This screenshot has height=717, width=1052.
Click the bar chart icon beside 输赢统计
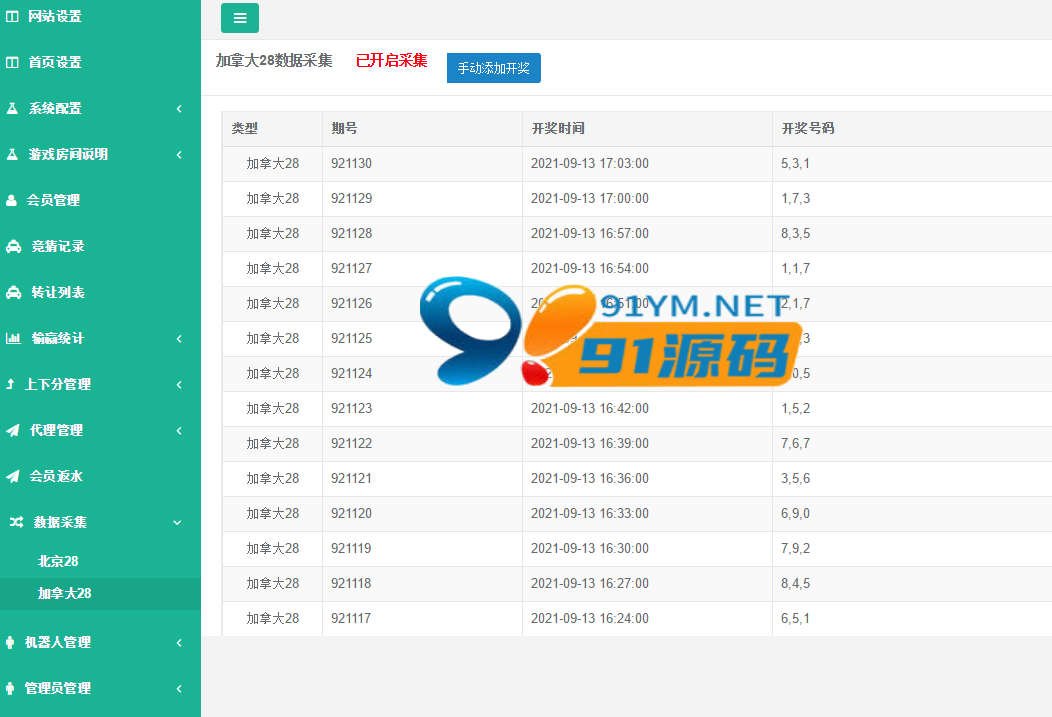13,338
